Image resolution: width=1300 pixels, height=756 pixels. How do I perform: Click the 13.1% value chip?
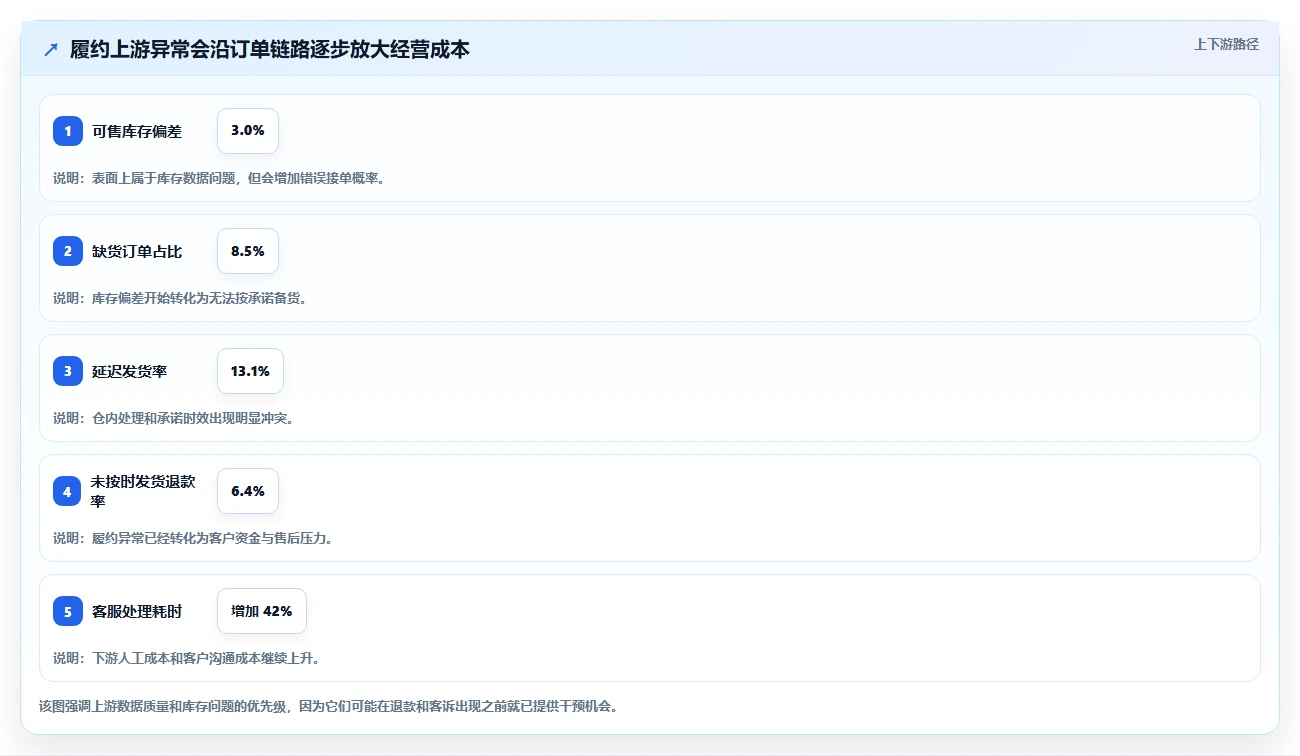coord(250,371)
